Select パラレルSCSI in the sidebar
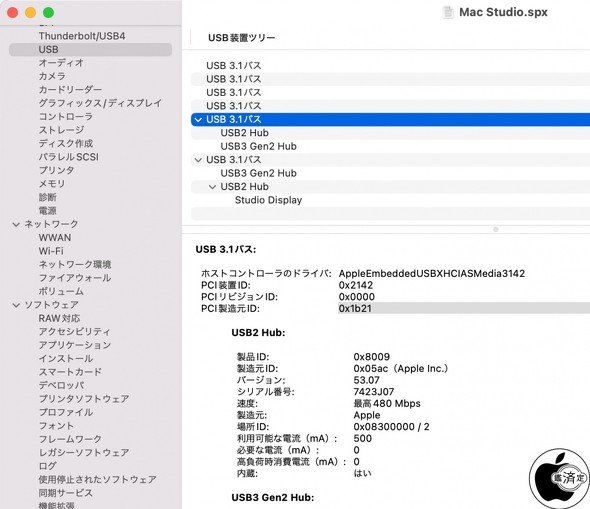The height and width of the screenshot is (509, 590). tap(68, 157)
